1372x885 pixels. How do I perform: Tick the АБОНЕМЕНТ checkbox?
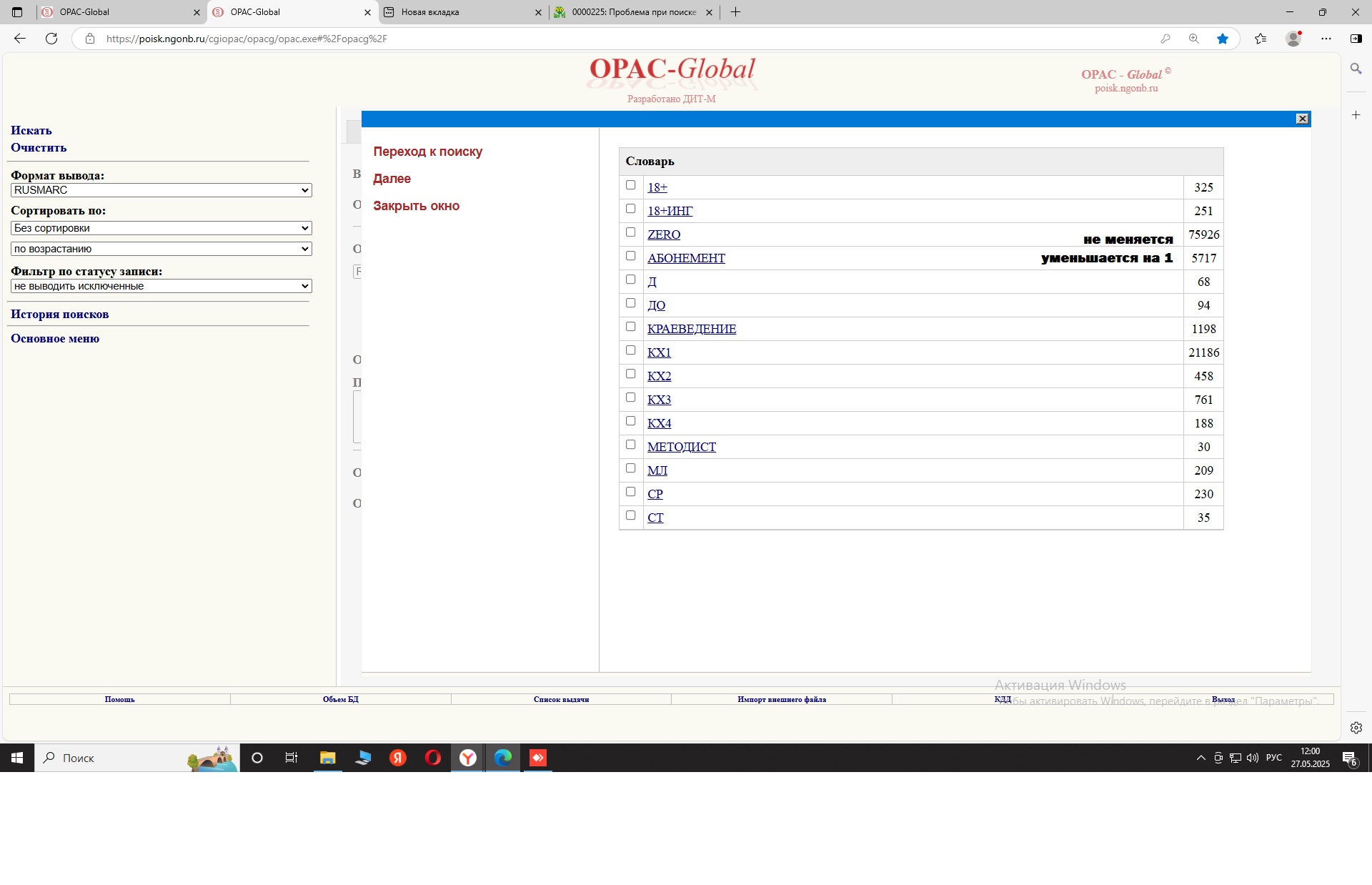pos(630,256)
